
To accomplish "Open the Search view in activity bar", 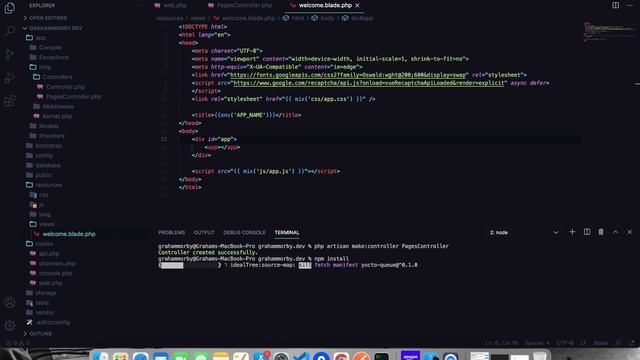I will pos(9,31).
